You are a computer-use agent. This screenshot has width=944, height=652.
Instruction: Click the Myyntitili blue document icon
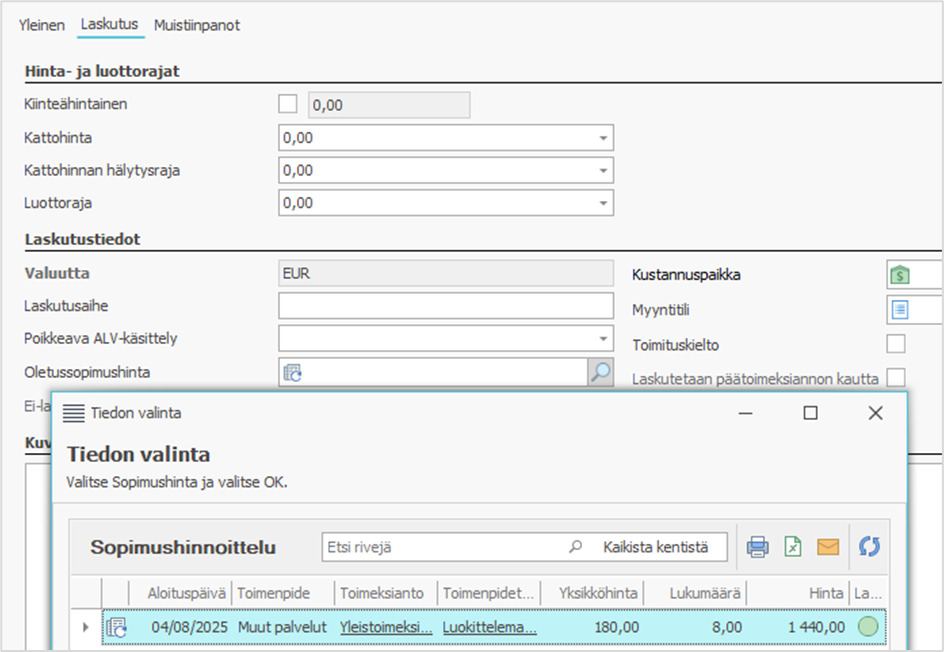[x=899, y=310]
